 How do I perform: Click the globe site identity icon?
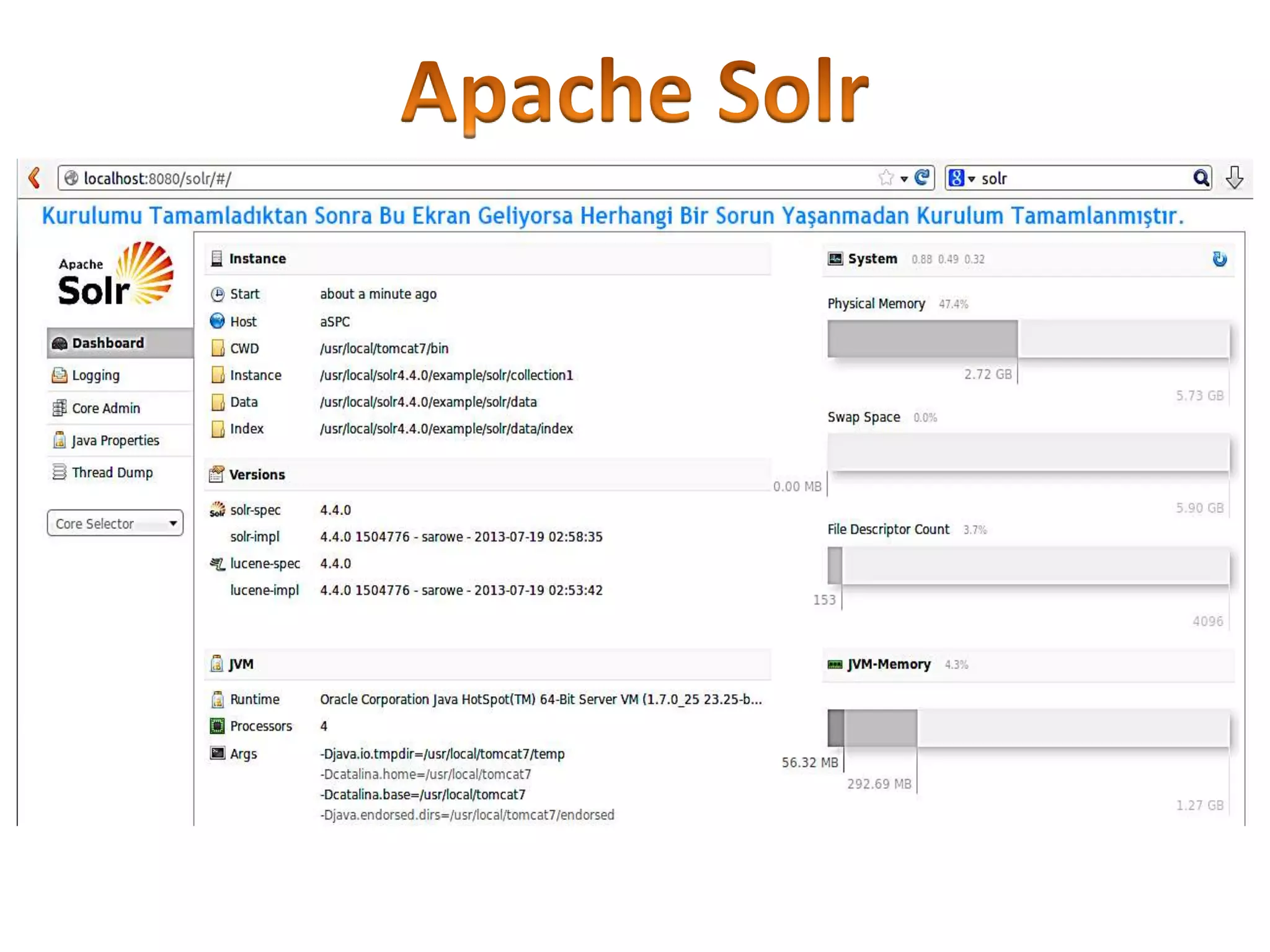[x=71, y=178]
